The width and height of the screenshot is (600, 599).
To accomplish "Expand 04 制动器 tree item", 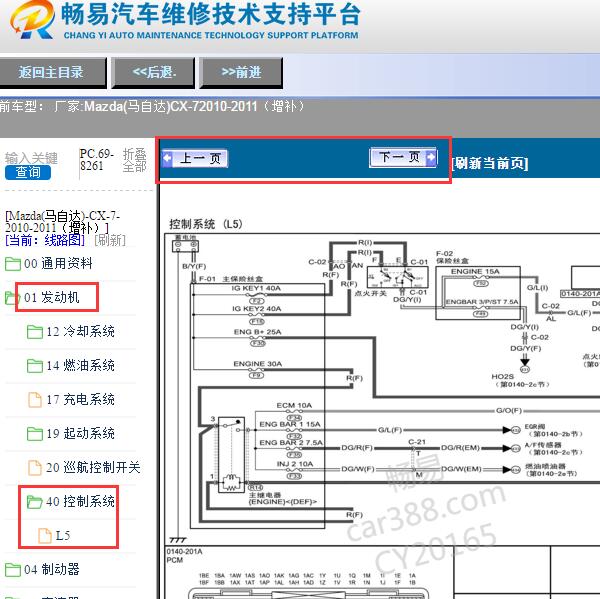I will pyautogui.click(x=51, y=570).
